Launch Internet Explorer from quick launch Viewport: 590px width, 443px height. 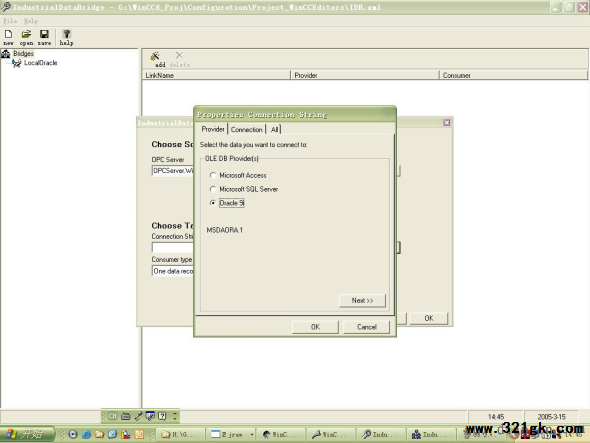[87, 434]
